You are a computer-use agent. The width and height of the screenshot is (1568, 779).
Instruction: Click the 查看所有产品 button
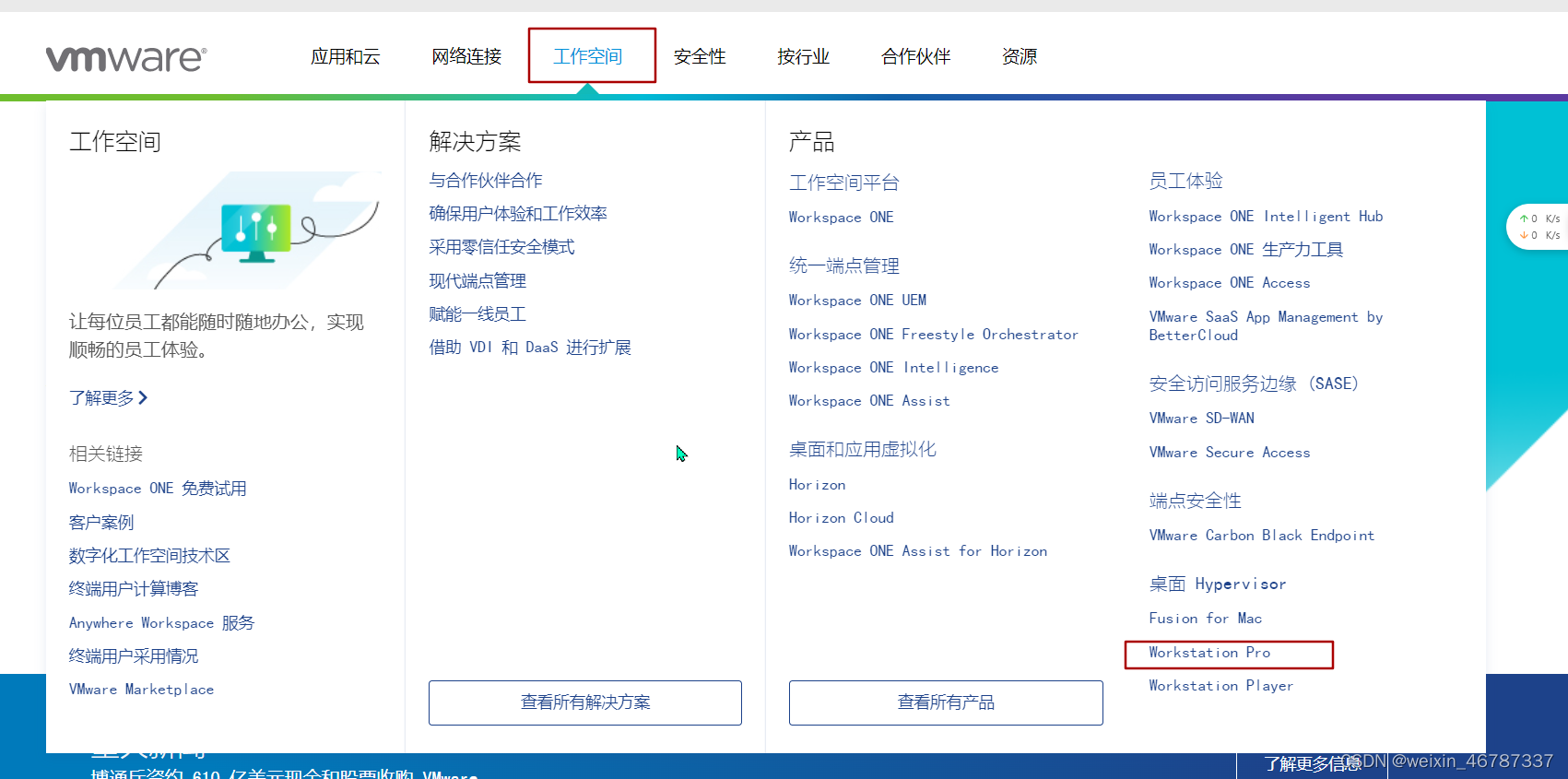click(946, 702)
